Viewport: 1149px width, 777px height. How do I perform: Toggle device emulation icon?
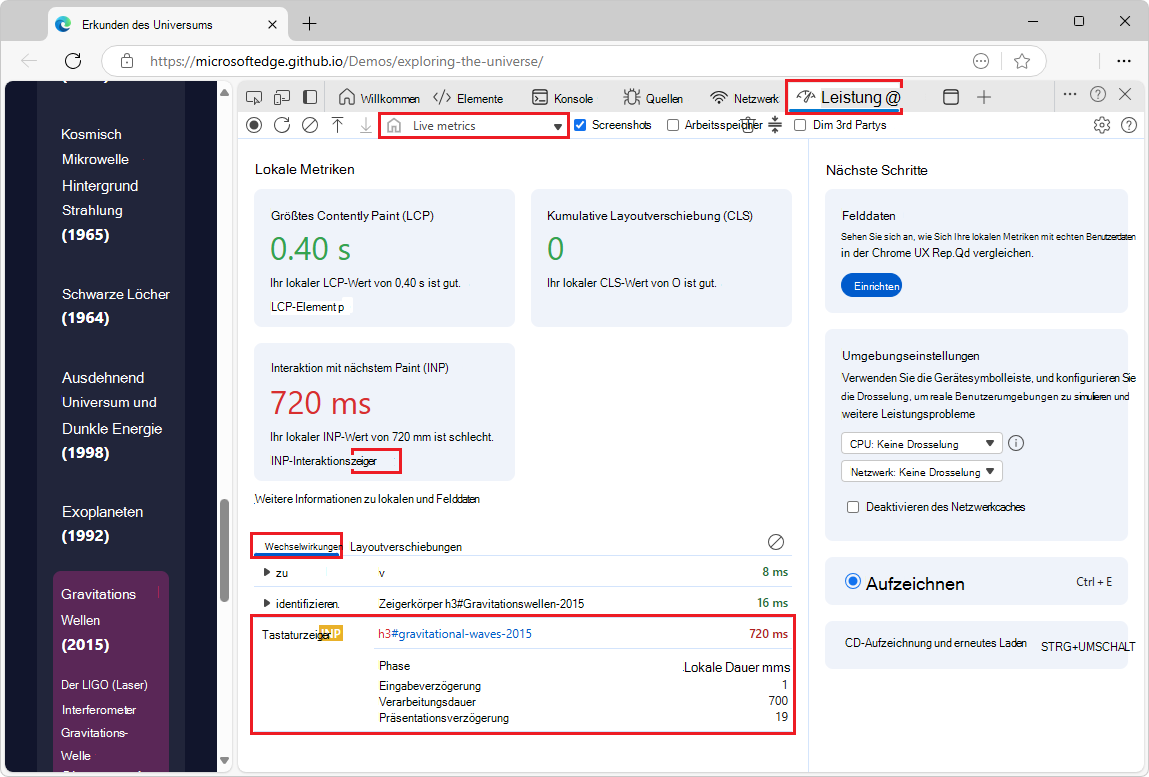[282, 97]
